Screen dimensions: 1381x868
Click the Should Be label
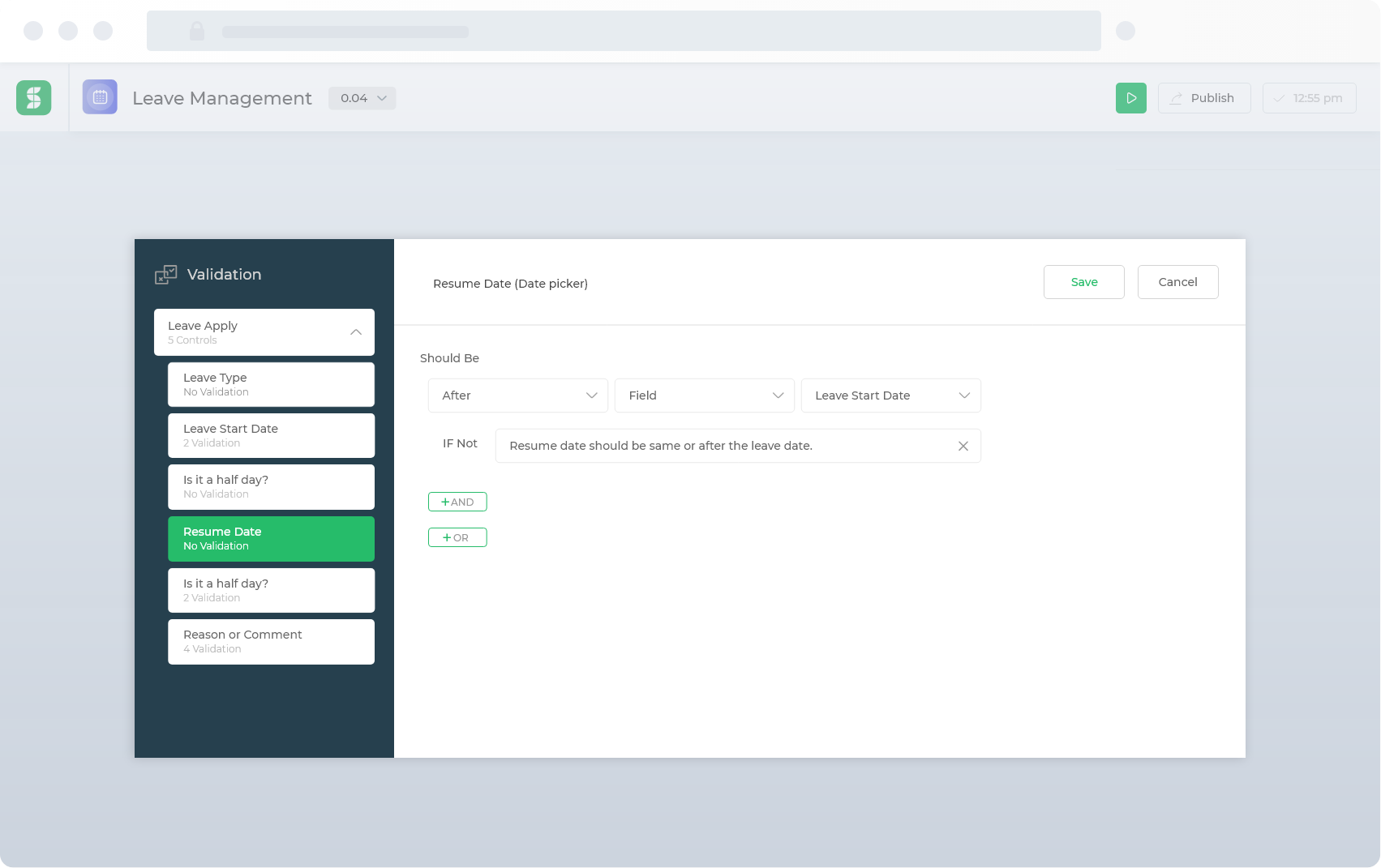tap(449, 358)
